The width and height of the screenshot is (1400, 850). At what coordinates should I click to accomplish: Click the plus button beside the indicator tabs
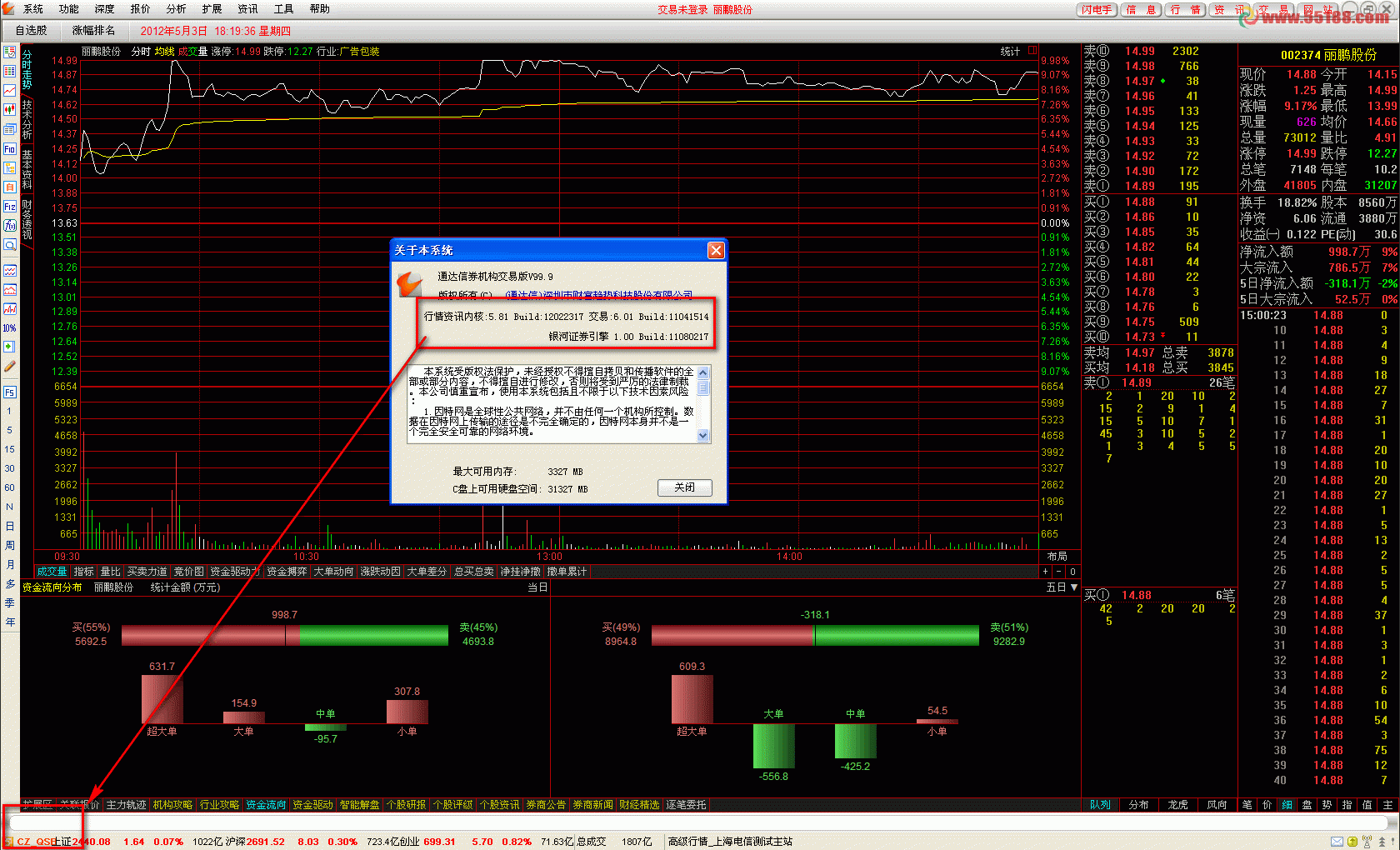pyautogui.click(x=1046, y=572)
